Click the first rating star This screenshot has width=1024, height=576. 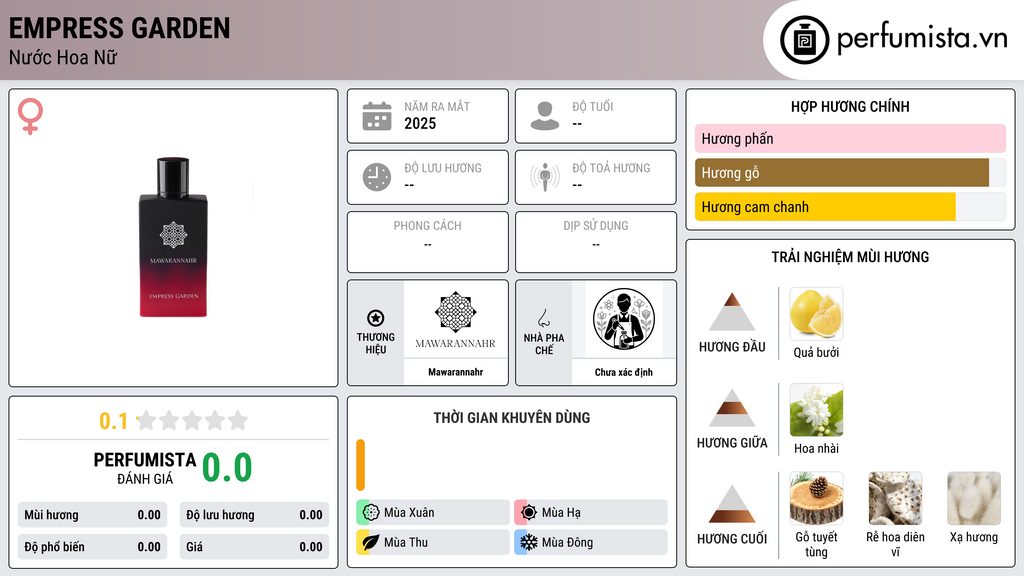pos(147,420)
